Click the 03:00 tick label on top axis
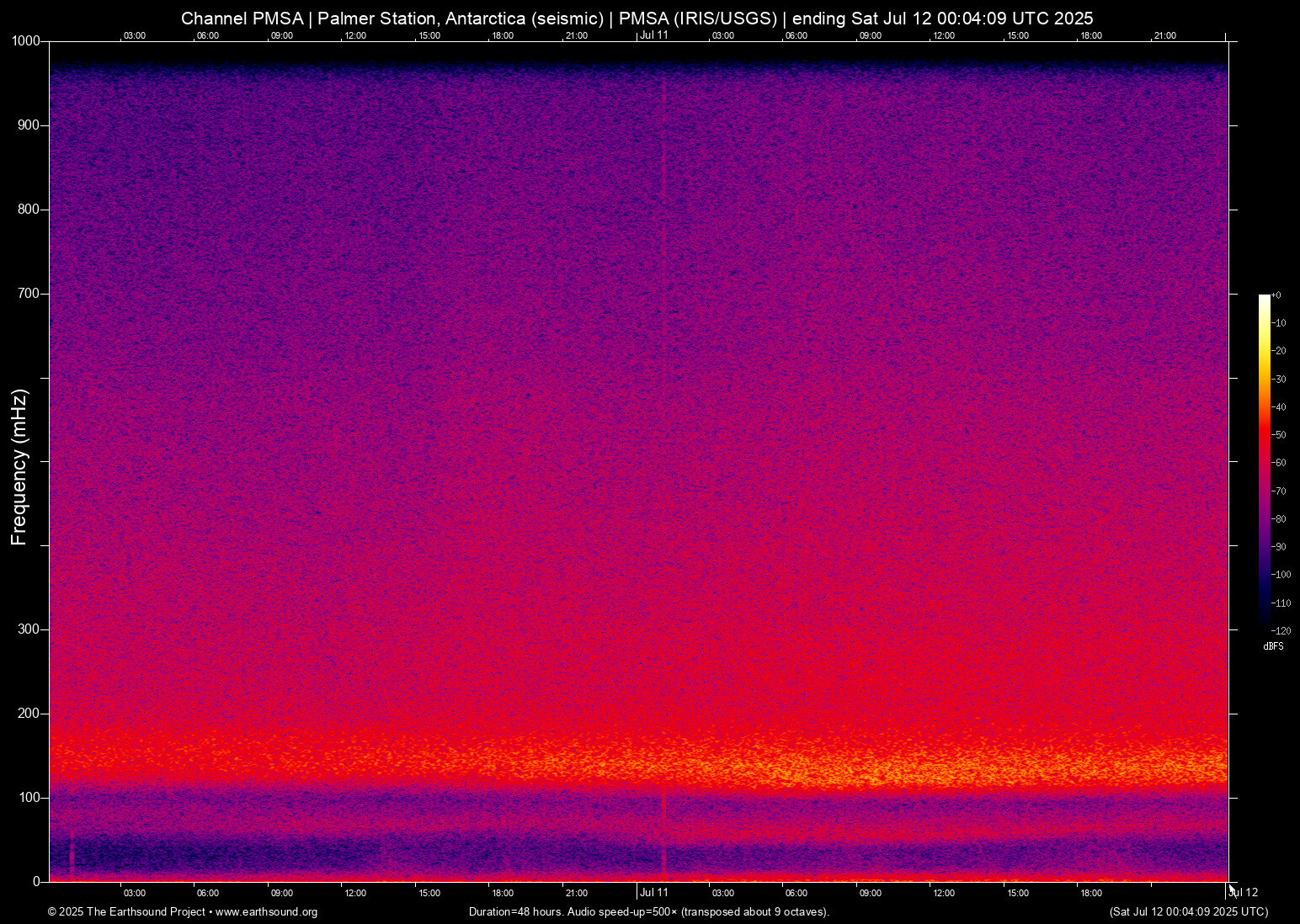Screen dimensions: 1300x924 pos(135,35)
